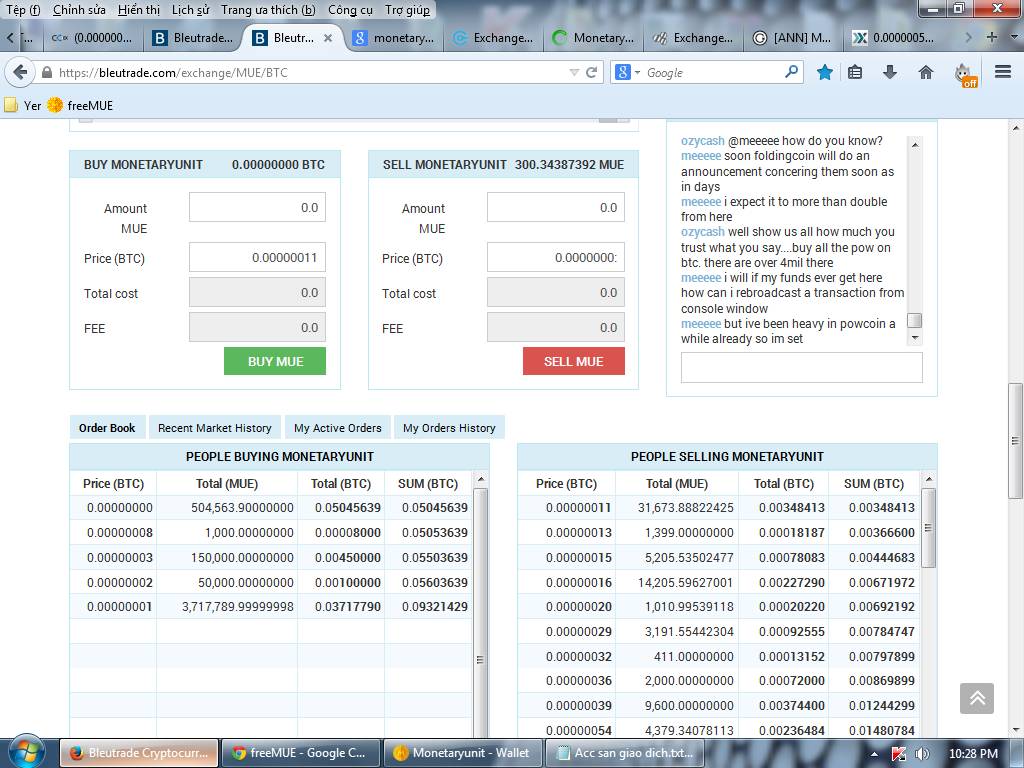The width and height of the screenshot is (1024, 768).
Task: Bookmark this page with star icon
Action: coord(825,72)
